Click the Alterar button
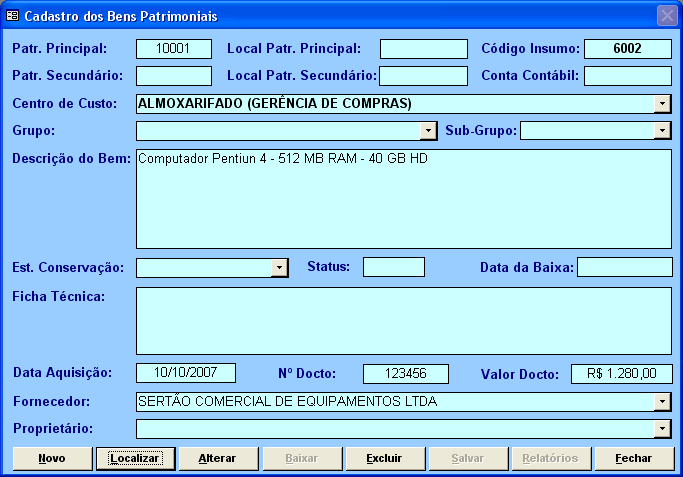Viewport: 683px width, 477px height. pyautogui.click(x=217, y=458)
